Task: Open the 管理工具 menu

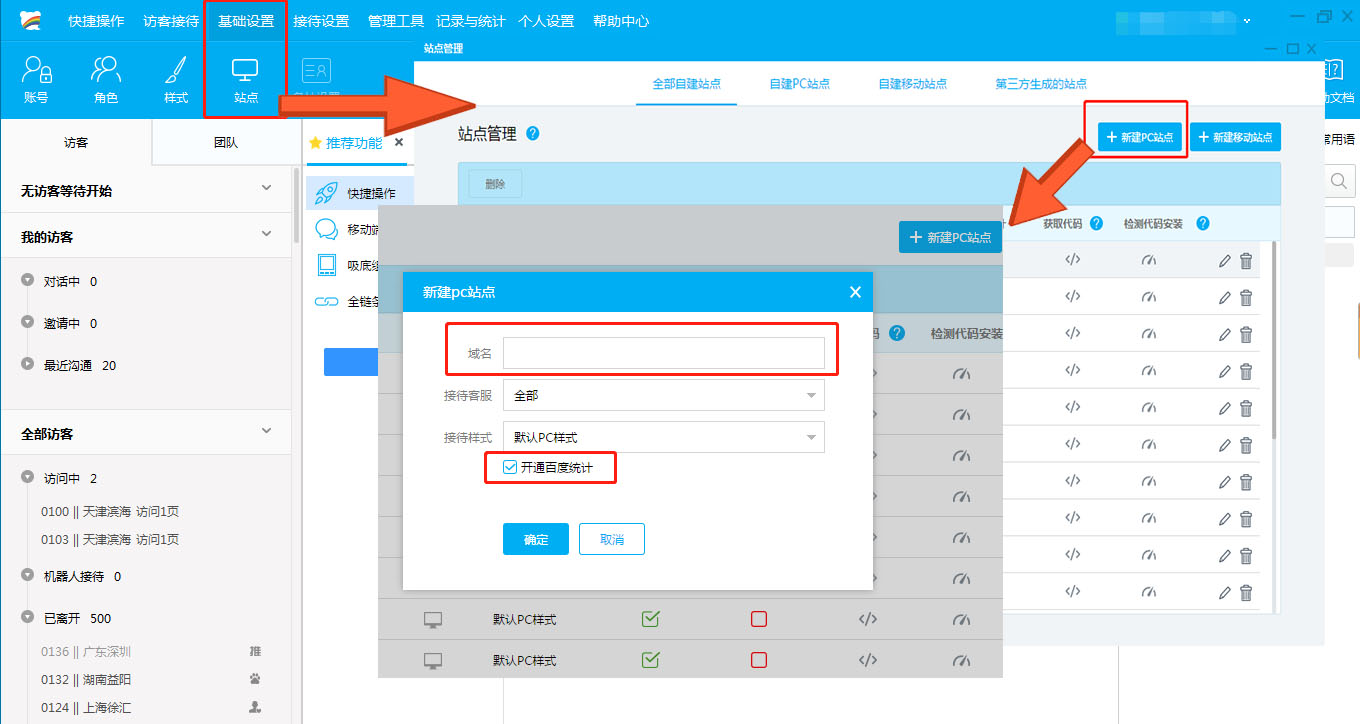Action: pos(396,21)
